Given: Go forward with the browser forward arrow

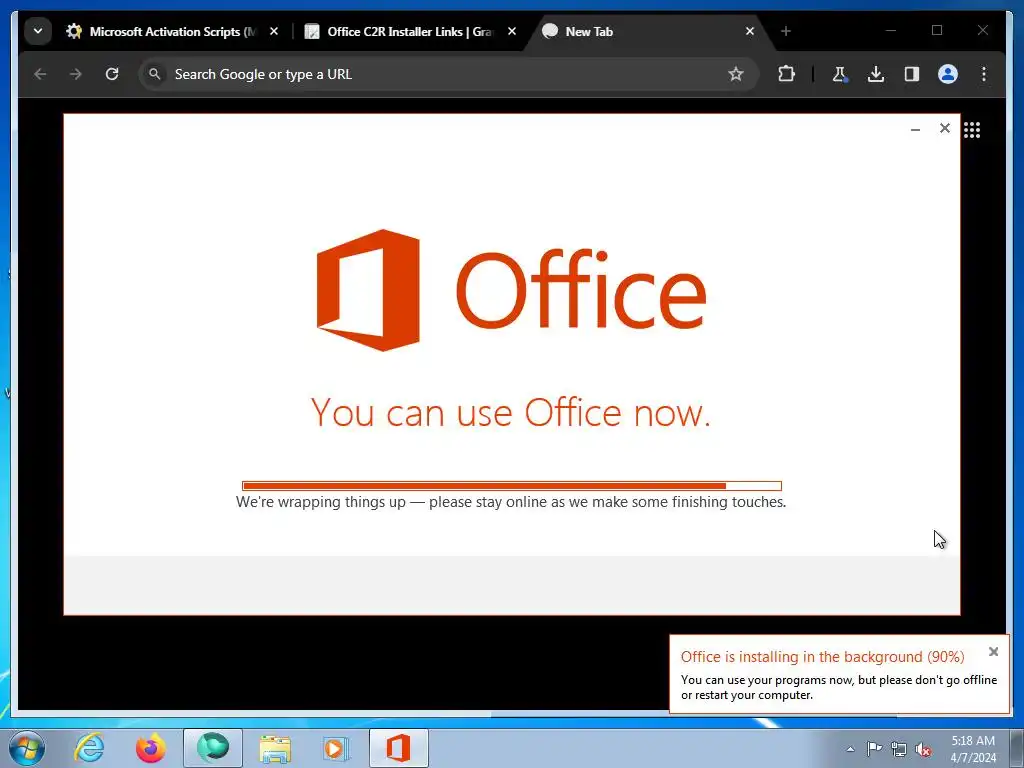Looking at the screenshot, I should pos(76,74).
